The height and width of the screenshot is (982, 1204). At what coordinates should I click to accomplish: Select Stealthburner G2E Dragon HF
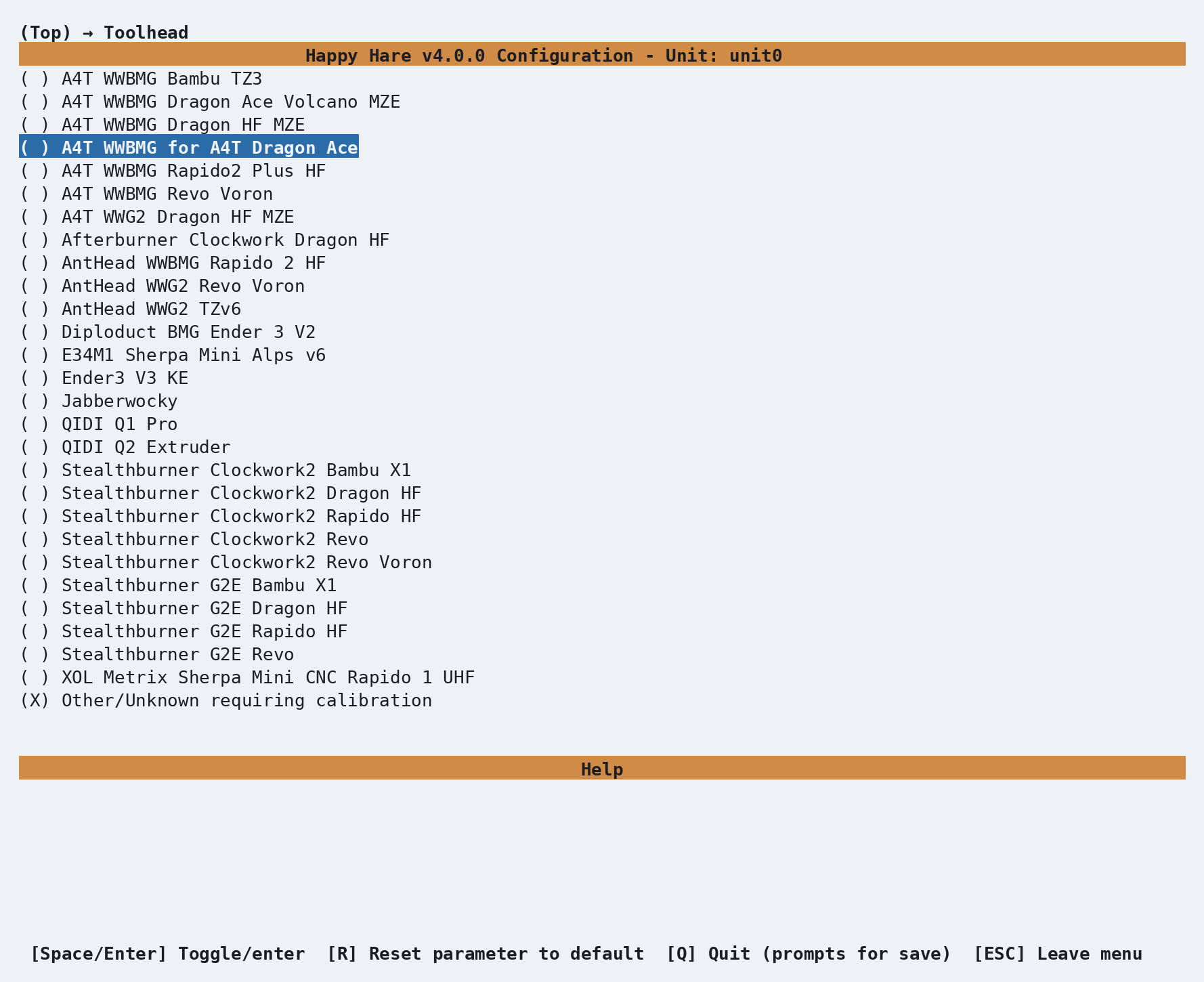click(184, 608)
